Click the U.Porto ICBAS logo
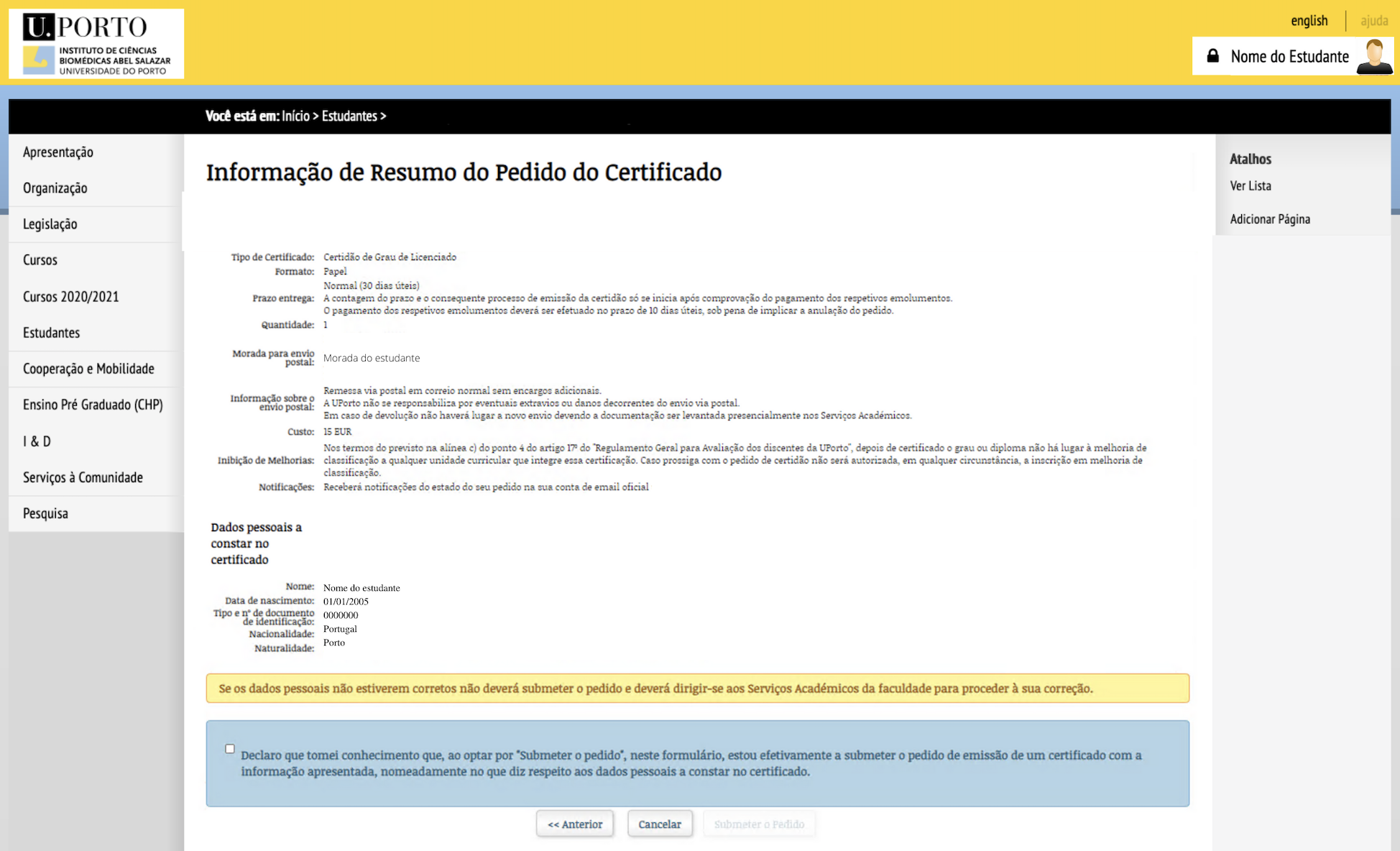Image resolution: width=1400 pixels, height=851 pixels. (96, 44)
